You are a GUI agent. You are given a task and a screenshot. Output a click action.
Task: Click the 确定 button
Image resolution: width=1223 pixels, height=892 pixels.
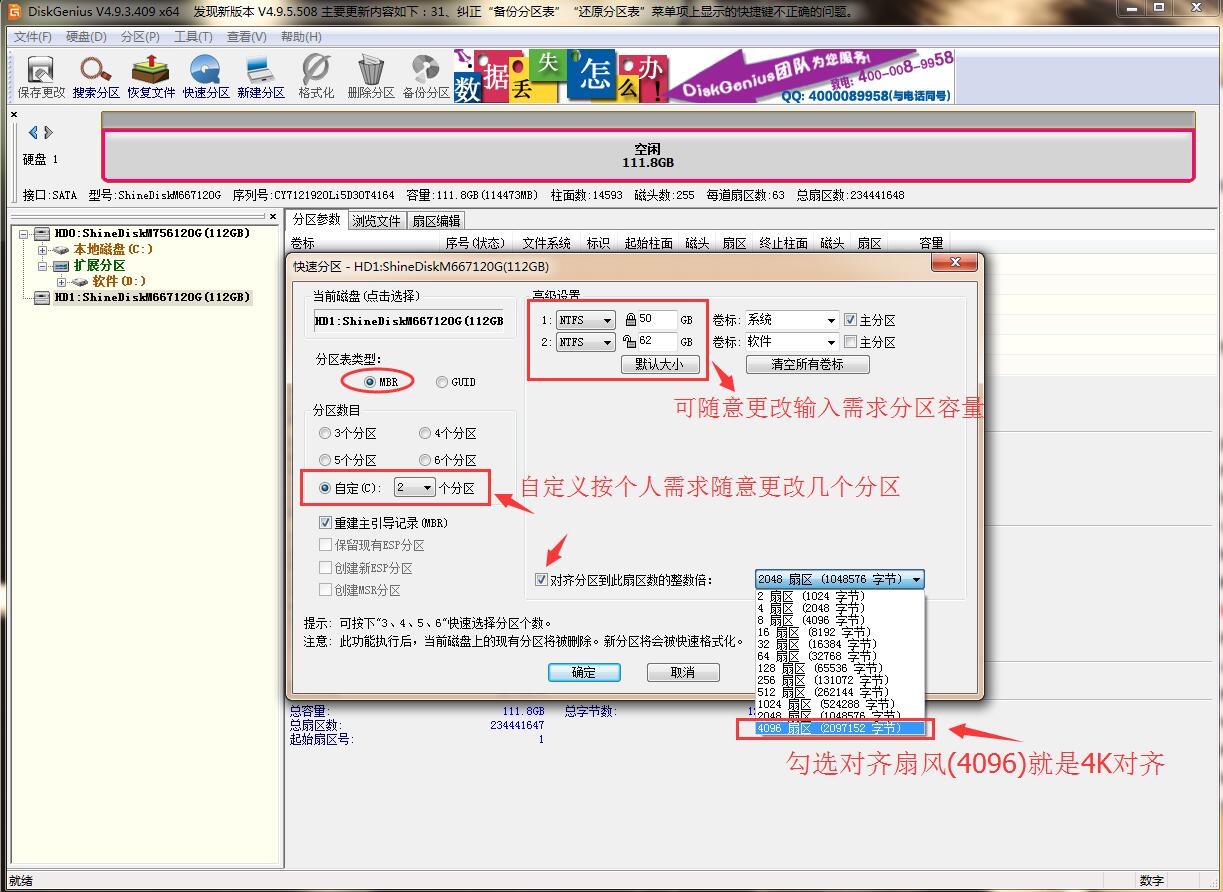pyautogui.click(x=584, y=673)
